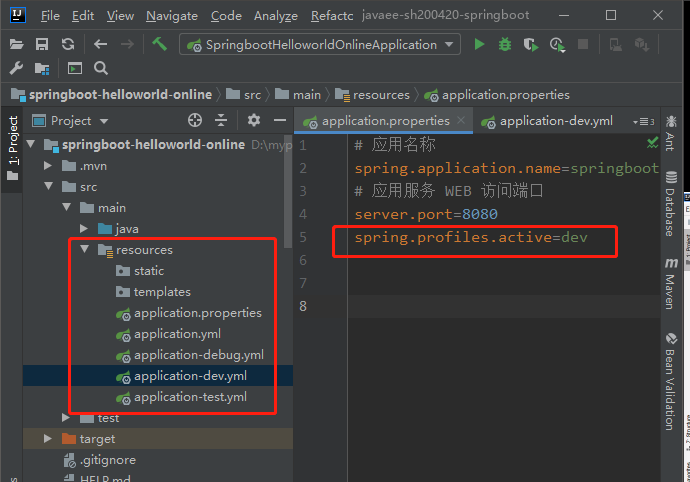
Task: Click the Open folder toolbar icon
Action: [x=16, y=44]
